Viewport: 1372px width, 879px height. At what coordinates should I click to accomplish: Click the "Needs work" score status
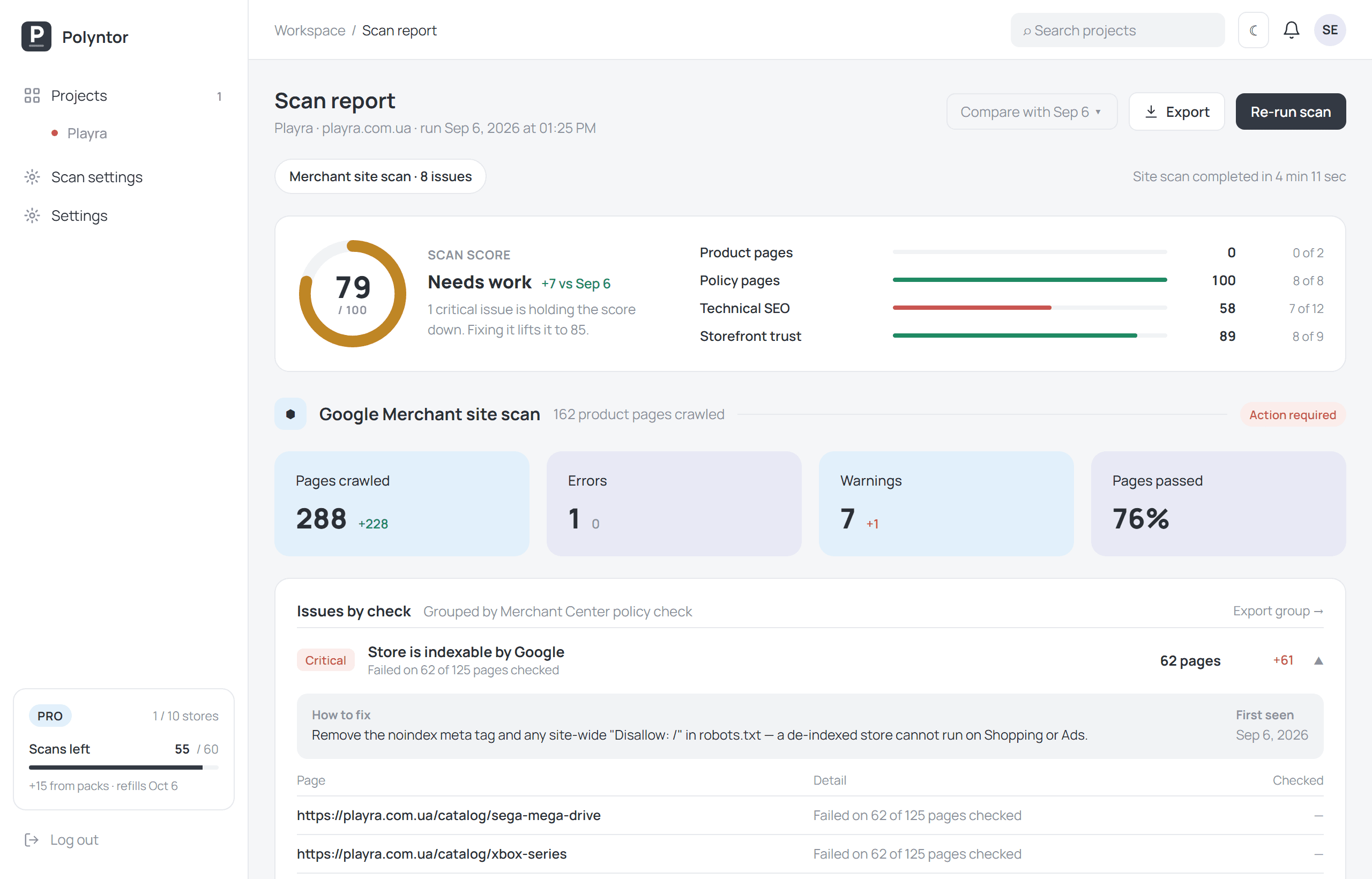coord(480,282)
